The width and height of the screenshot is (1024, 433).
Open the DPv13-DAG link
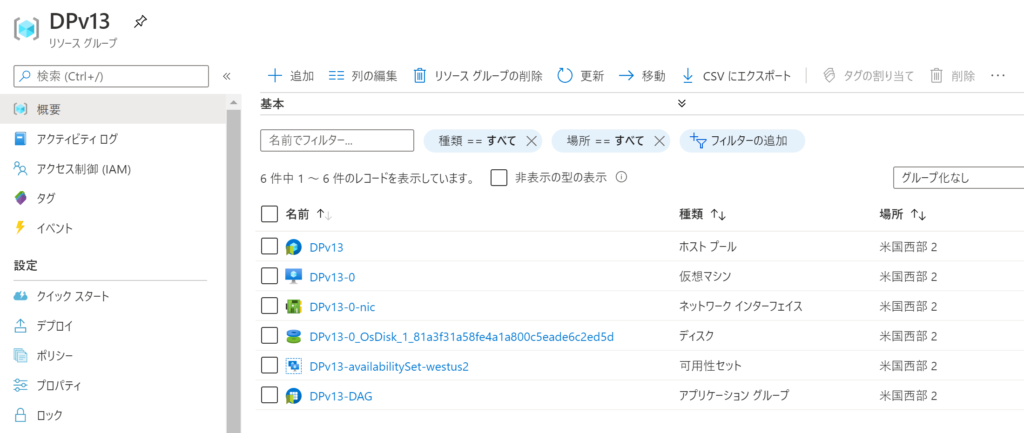point(341,396)
